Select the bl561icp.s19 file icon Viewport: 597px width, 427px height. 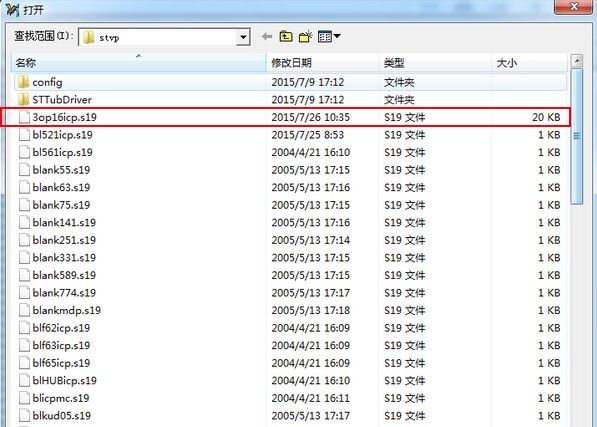(24, 152)
